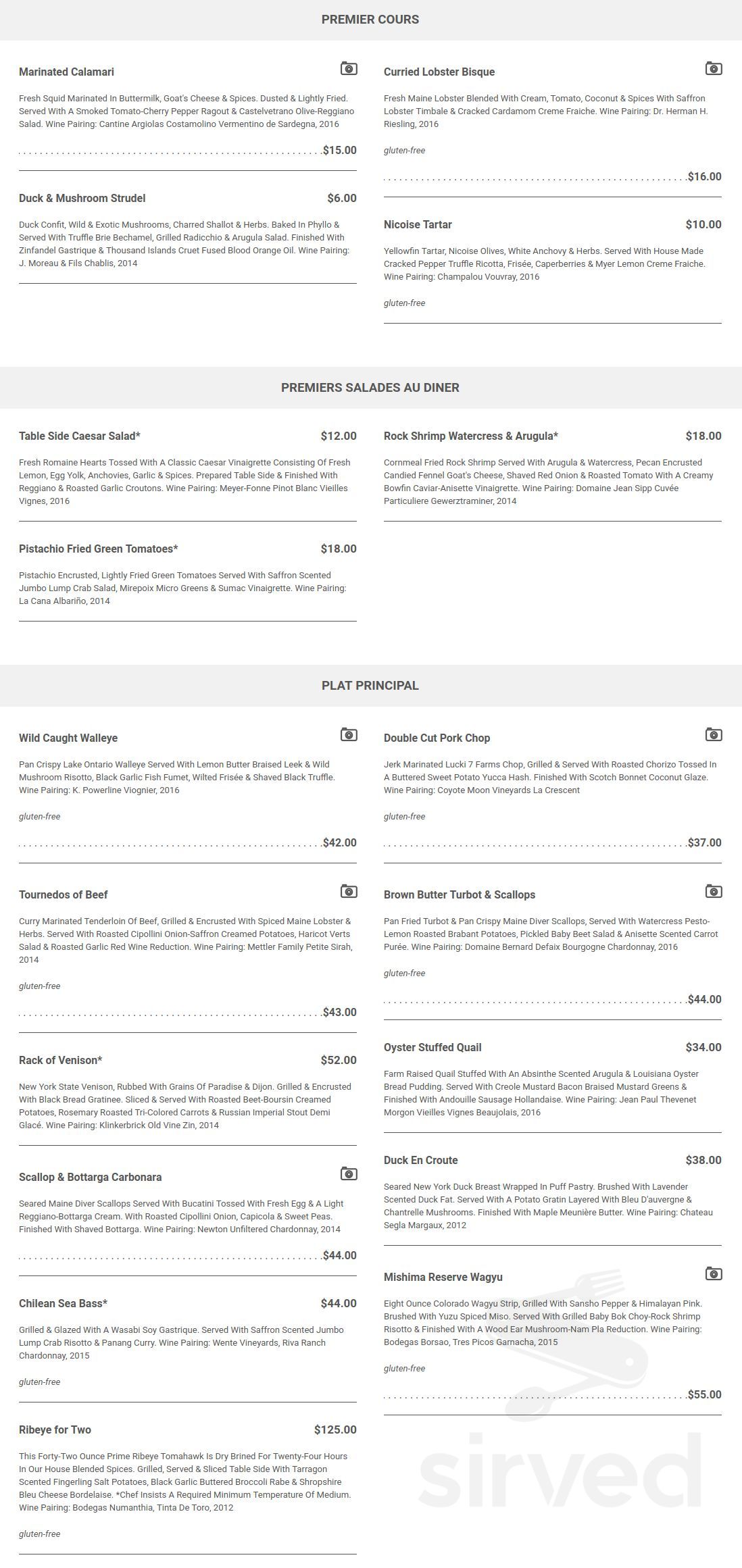Click the Brown Butter Turbot & Scallops camera icon
The image size is (742, 1568).
click(713, 891)
